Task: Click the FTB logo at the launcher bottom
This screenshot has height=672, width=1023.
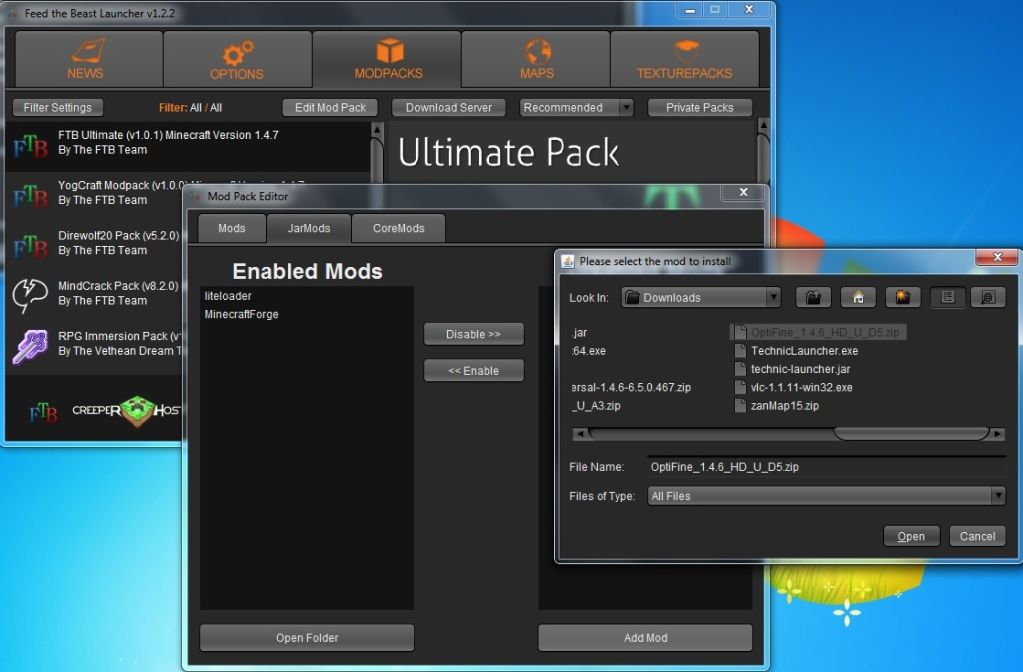Action: pyautogui.click(x=43, y=412)
